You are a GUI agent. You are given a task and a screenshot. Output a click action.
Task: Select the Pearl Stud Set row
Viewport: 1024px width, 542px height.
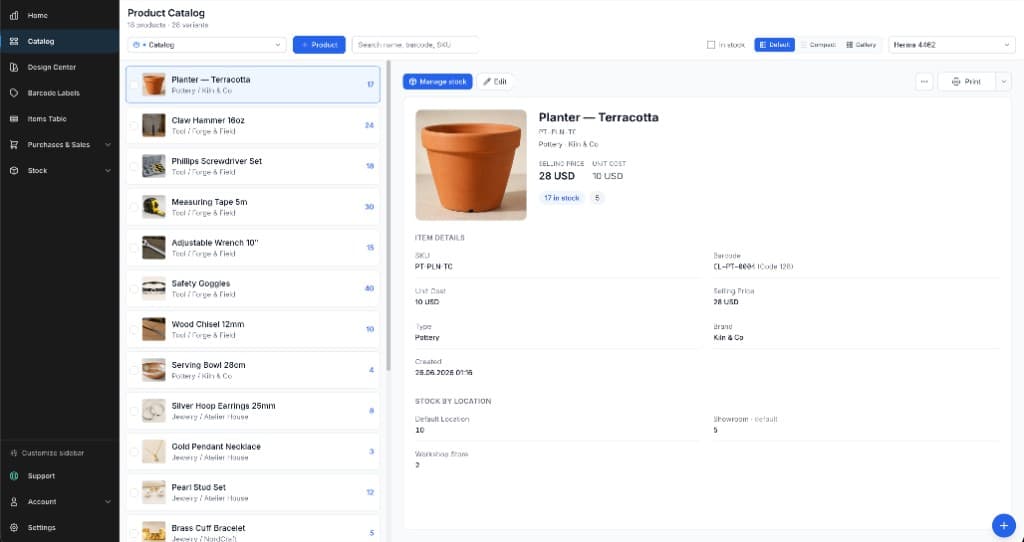coord(253,492)
